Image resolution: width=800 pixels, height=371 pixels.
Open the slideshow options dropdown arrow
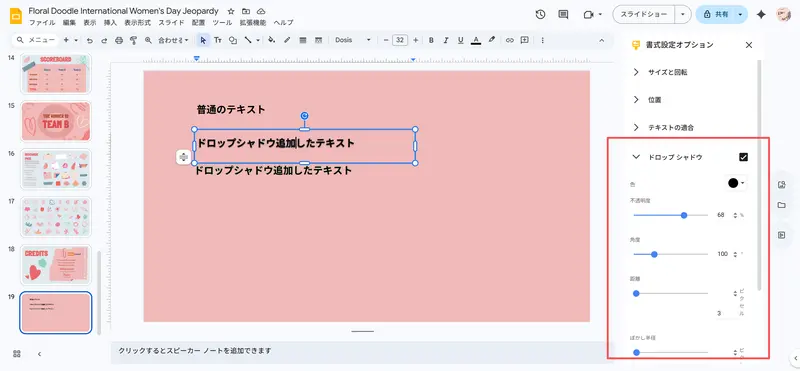click(x=683, y=15)
